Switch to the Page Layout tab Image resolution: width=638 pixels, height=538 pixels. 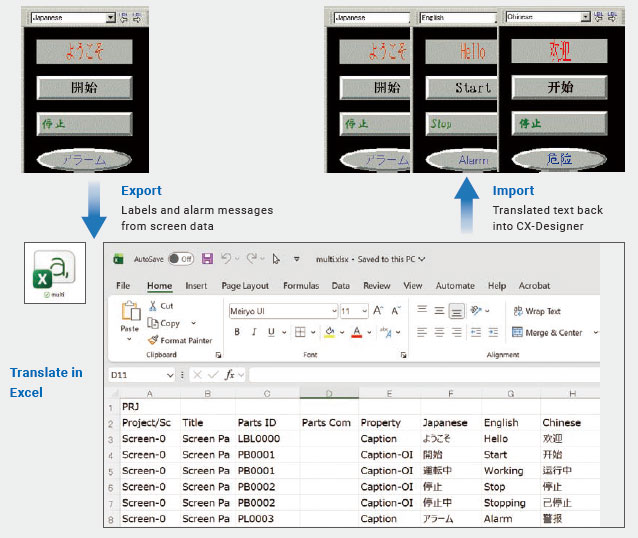[245, 286]
